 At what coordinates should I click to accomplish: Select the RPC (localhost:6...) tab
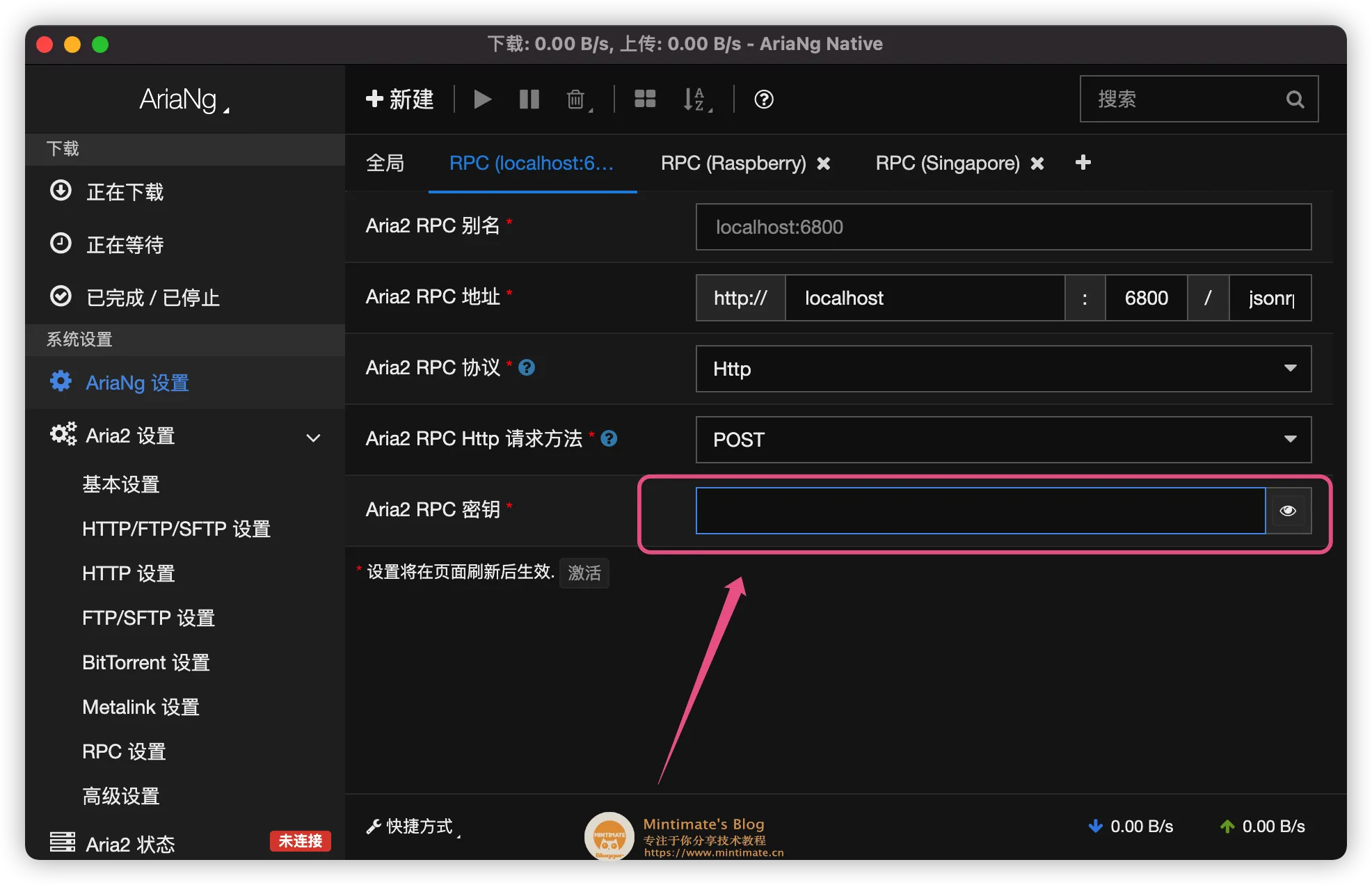coord(532,163)
